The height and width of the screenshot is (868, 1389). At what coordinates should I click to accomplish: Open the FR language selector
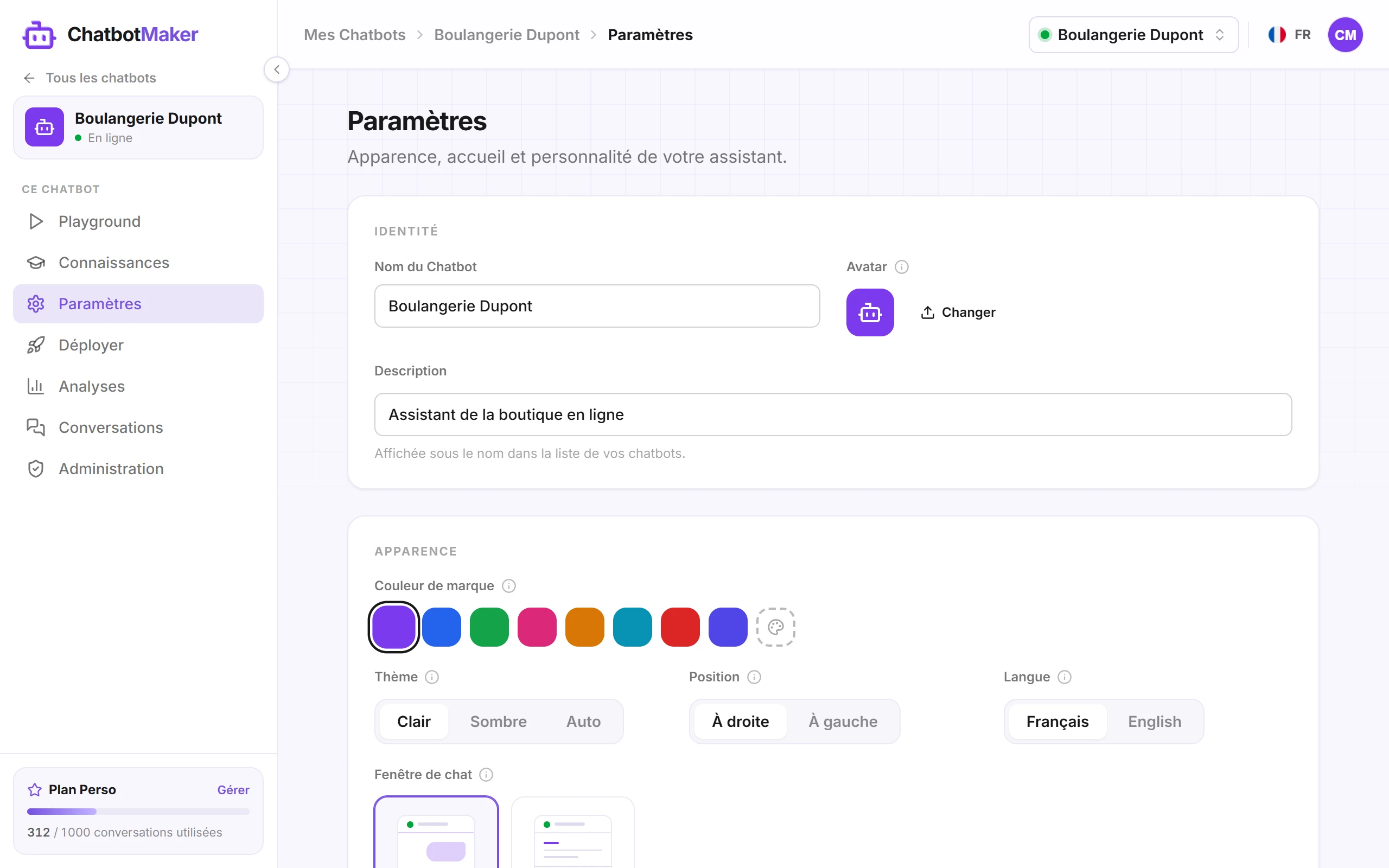coord(1289,35)
